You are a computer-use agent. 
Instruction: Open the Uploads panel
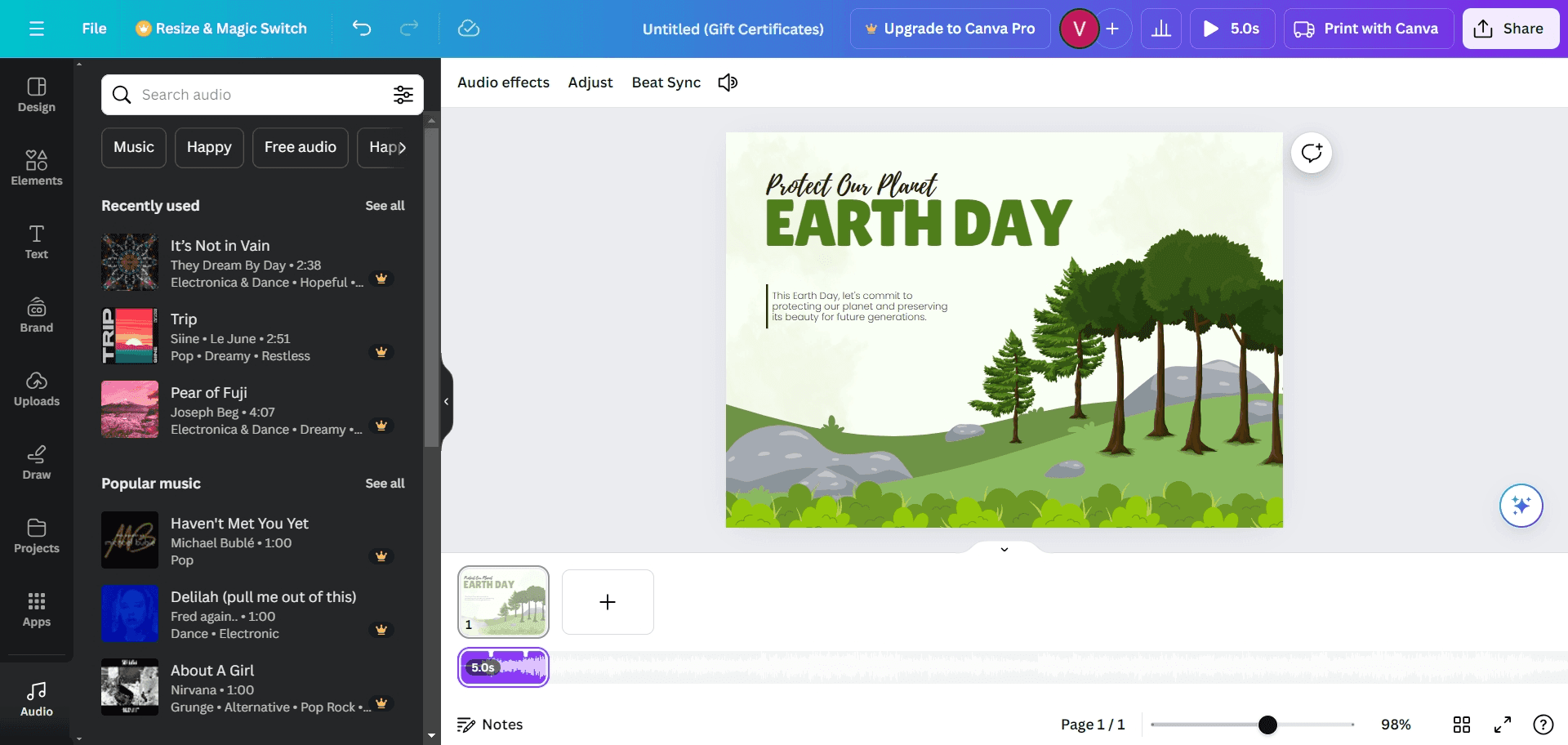click(x=36, y=388)
